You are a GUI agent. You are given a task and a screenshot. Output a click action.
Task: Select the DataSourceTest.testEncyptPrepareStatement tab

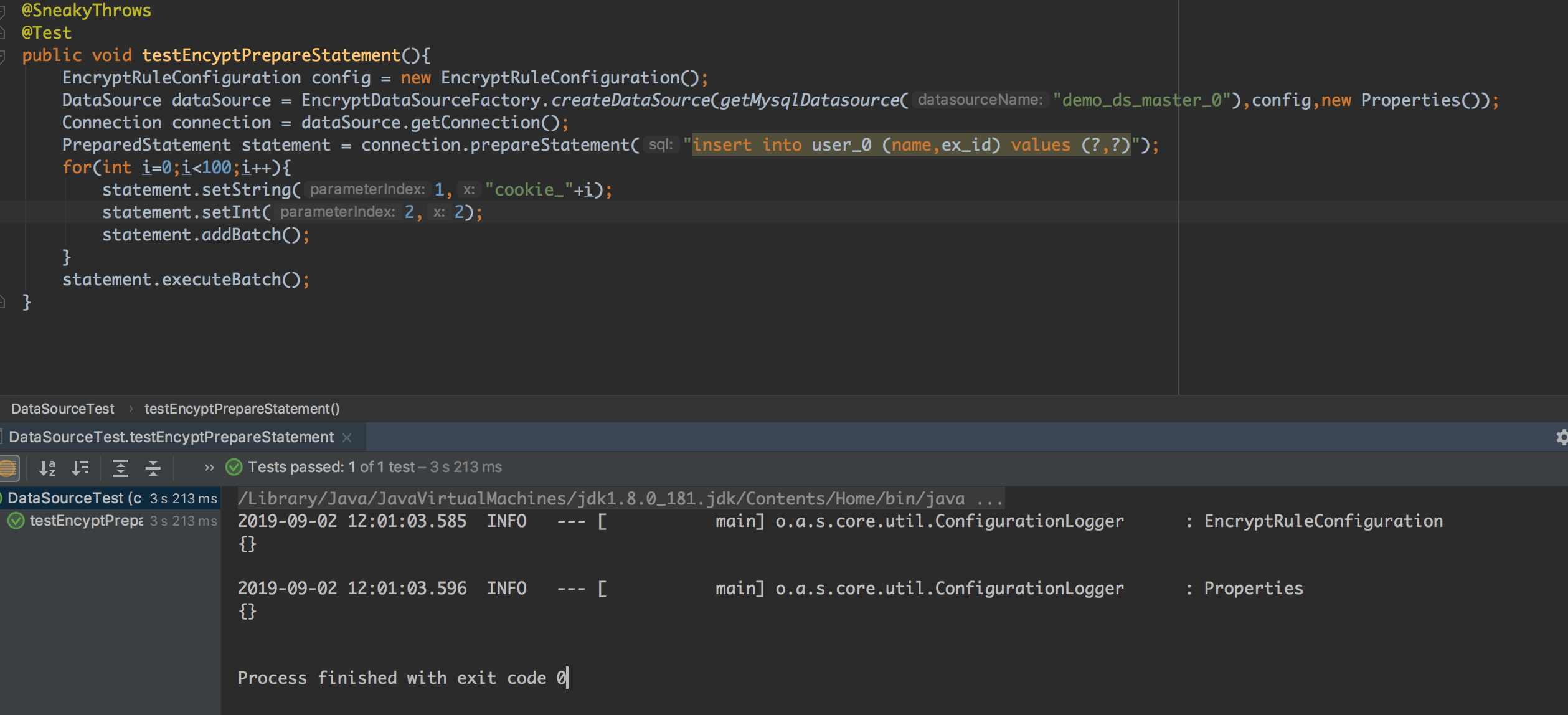(172, 437)
